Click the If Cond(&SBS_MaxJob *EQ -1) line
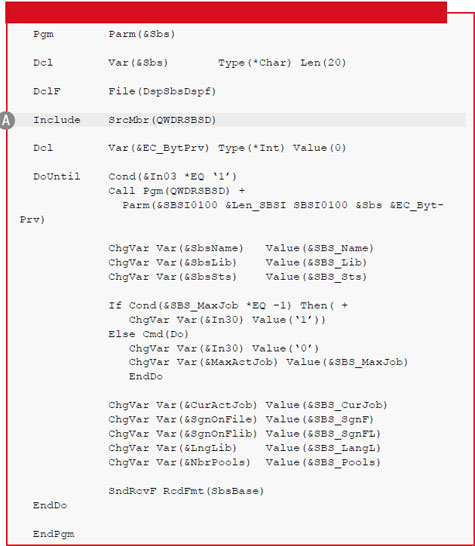The image size is (475, 546). coord(228,305)
